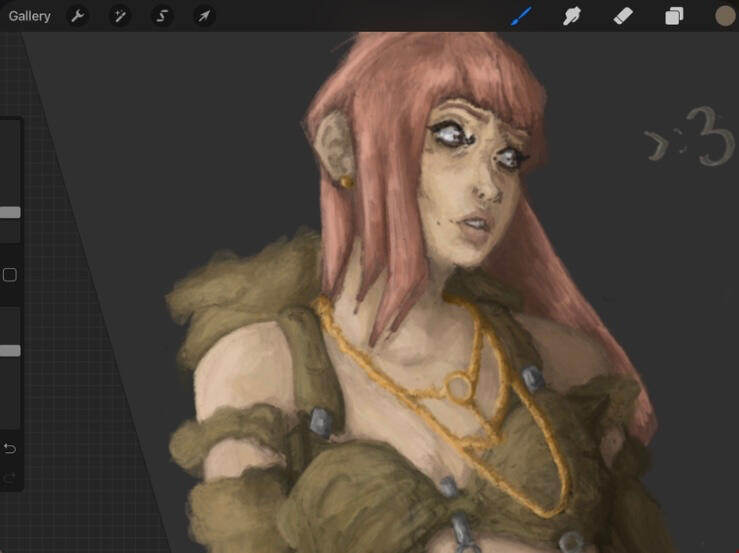Click the brush opacity slider handle

(x=10, y=350)
